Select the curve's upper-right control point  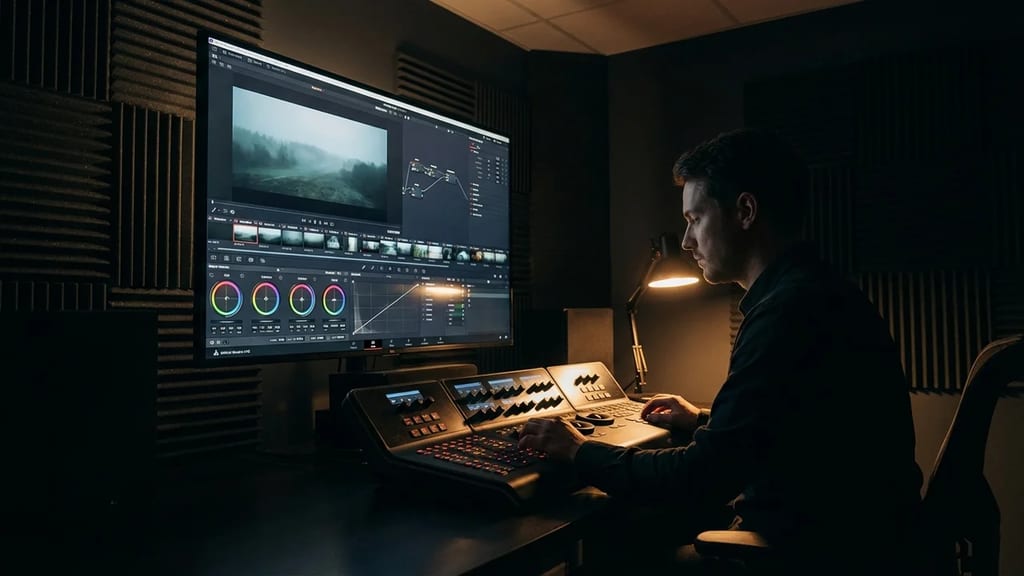[418, 284]
